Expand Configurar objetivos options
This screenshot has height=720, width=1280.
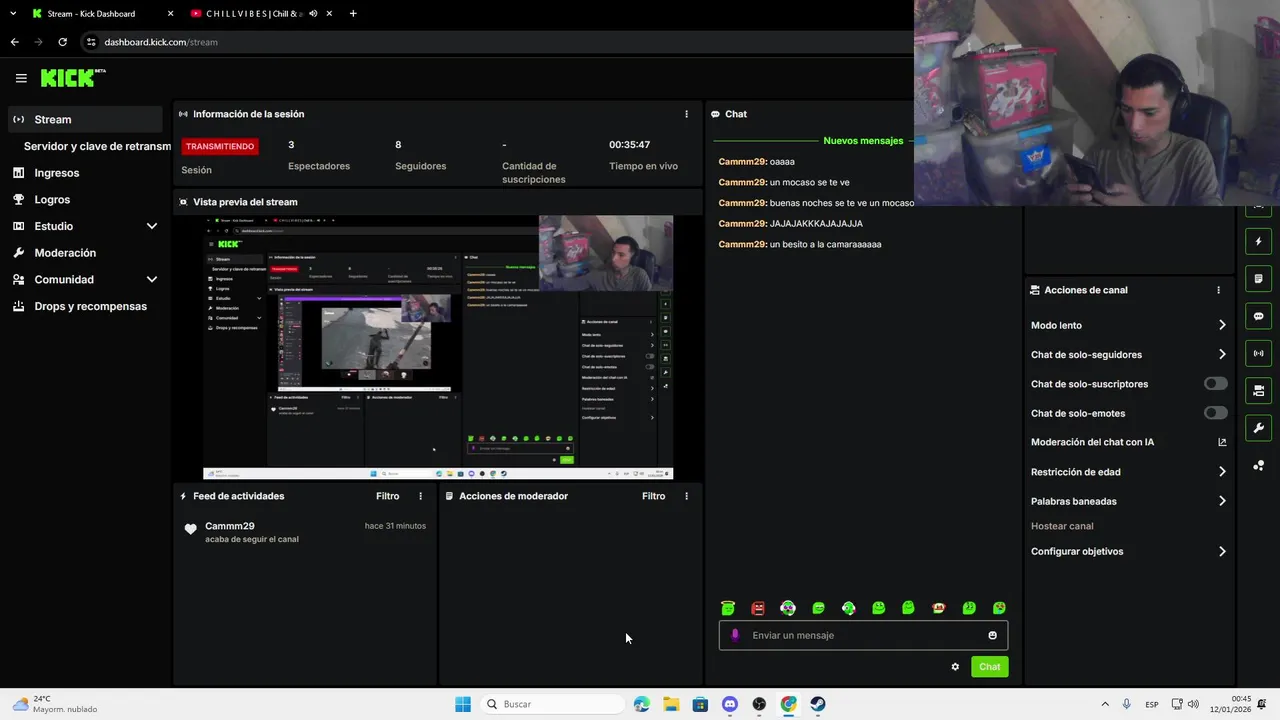[1222, 551]
